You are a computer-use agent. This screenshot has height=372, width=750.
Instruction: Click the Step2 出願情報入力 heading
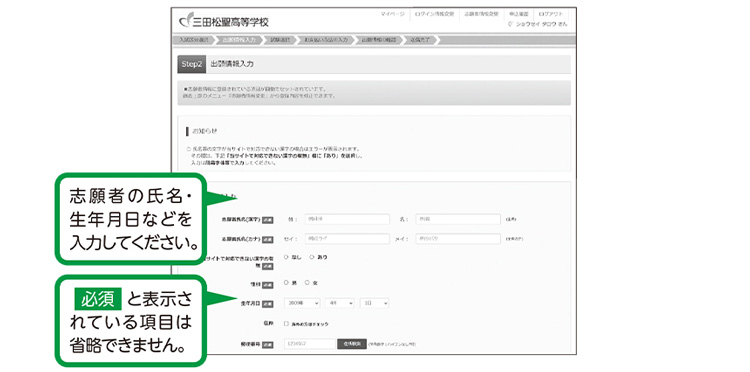(x=374, y=65)
